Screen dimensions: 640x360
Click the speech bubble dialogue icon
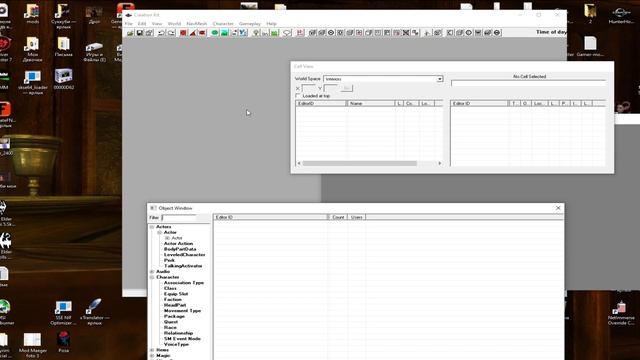pos(287,33)
